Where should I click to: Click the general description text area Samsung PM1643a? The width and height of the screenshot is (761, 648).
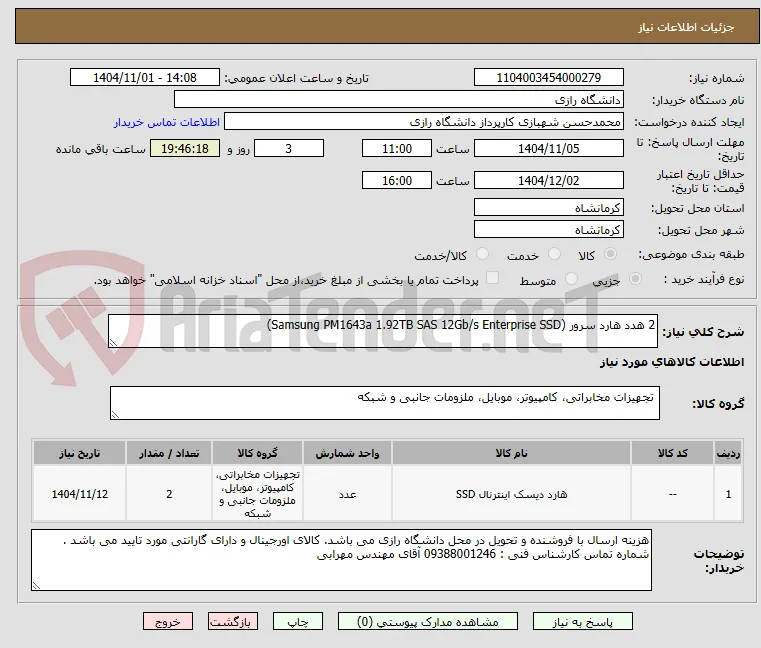click(383, 331)
